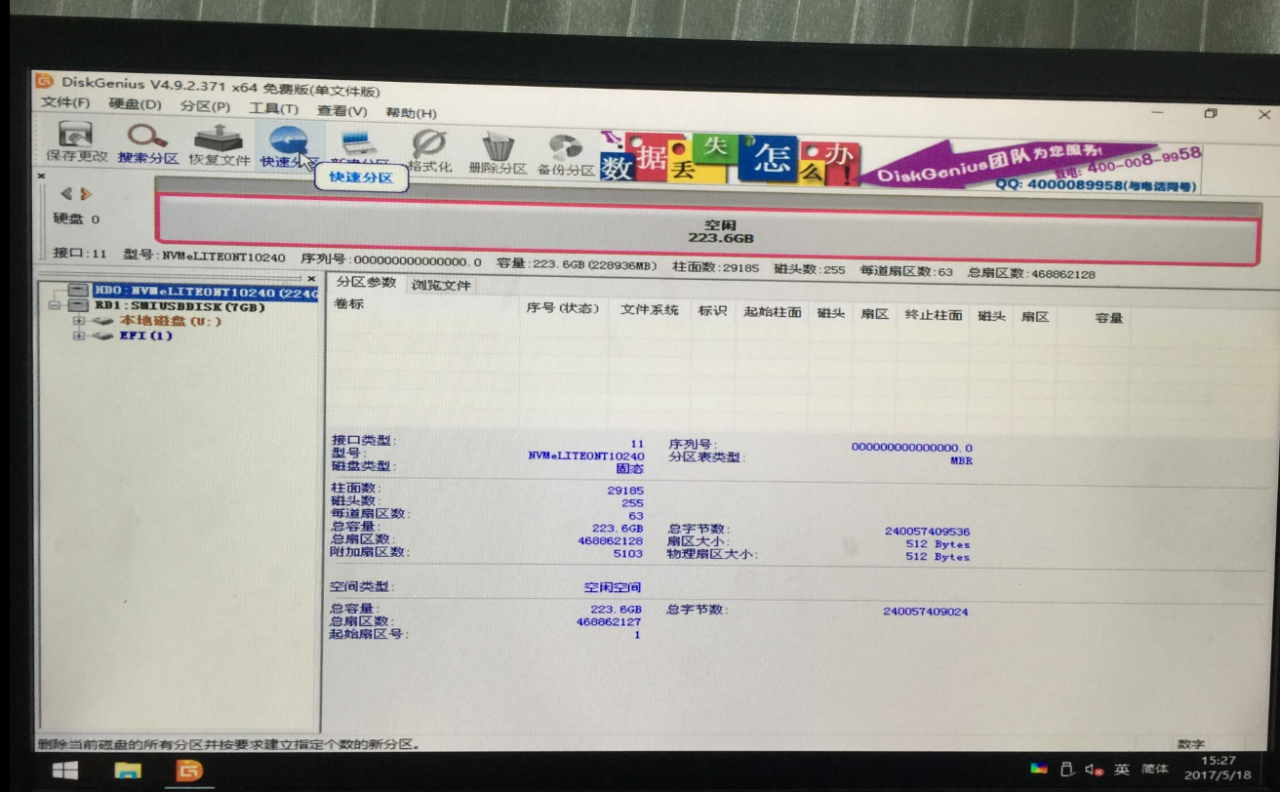The width and height of the screenshot is (1280, 792).
Task: Click the 240057409536 total bytes value
Action: point(927,531)
